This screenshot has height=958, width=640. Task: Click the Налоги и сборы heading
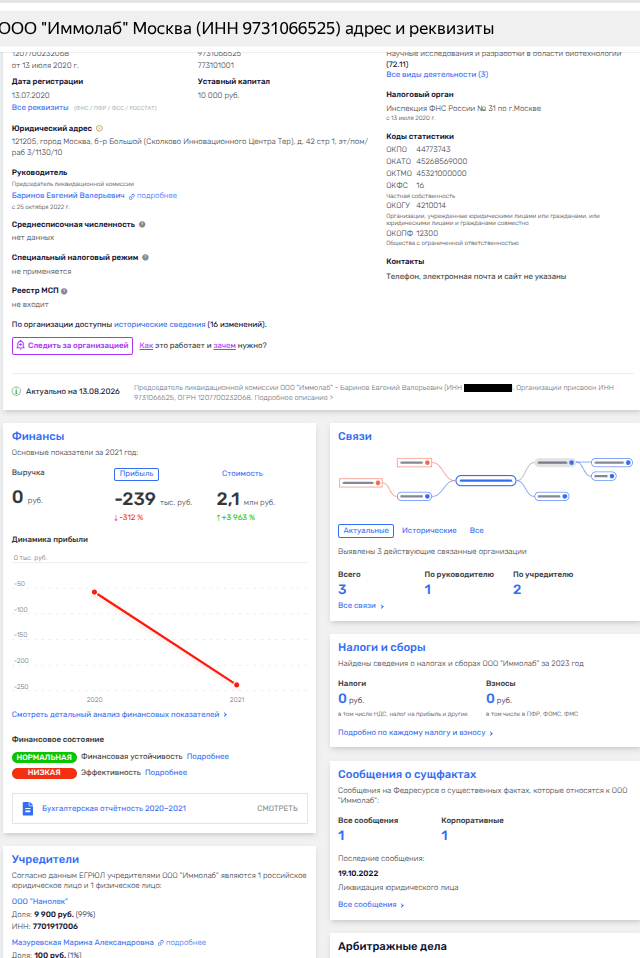click(382, 647)
